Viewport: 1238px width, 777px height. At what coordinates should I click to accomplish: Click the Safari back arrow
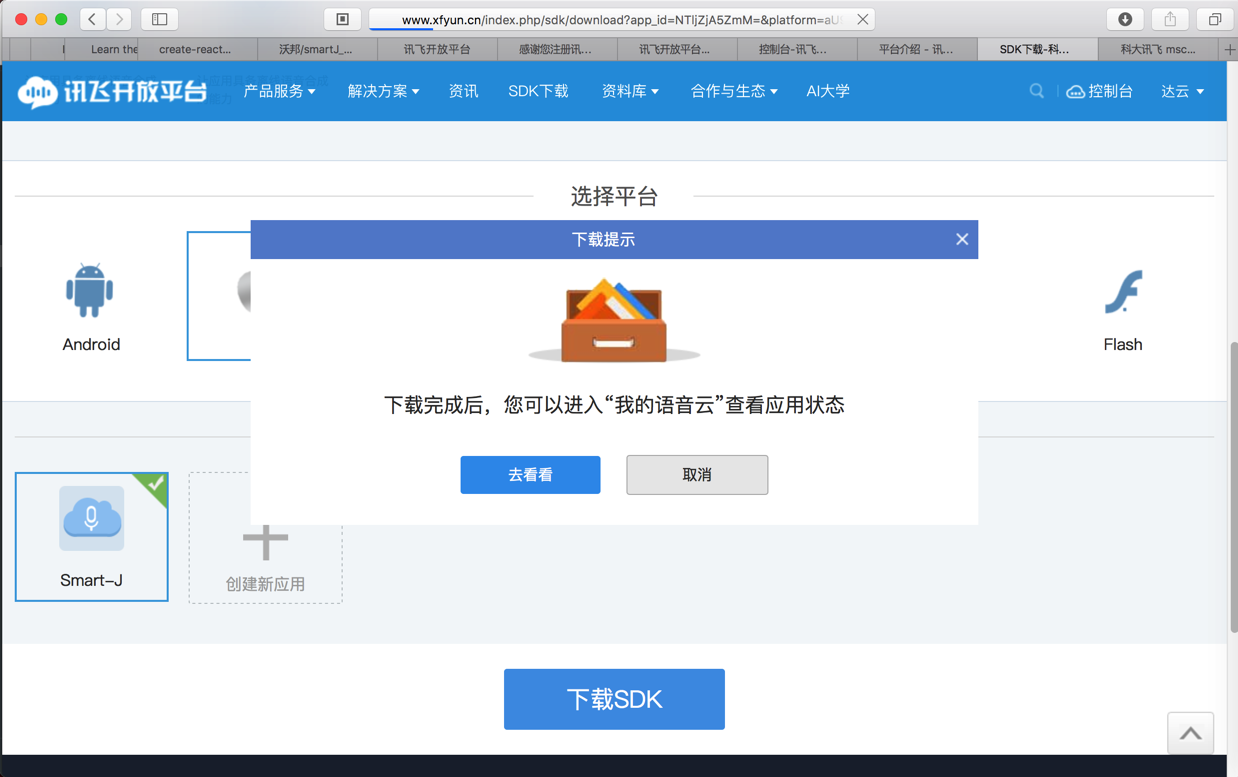[93, 19]
